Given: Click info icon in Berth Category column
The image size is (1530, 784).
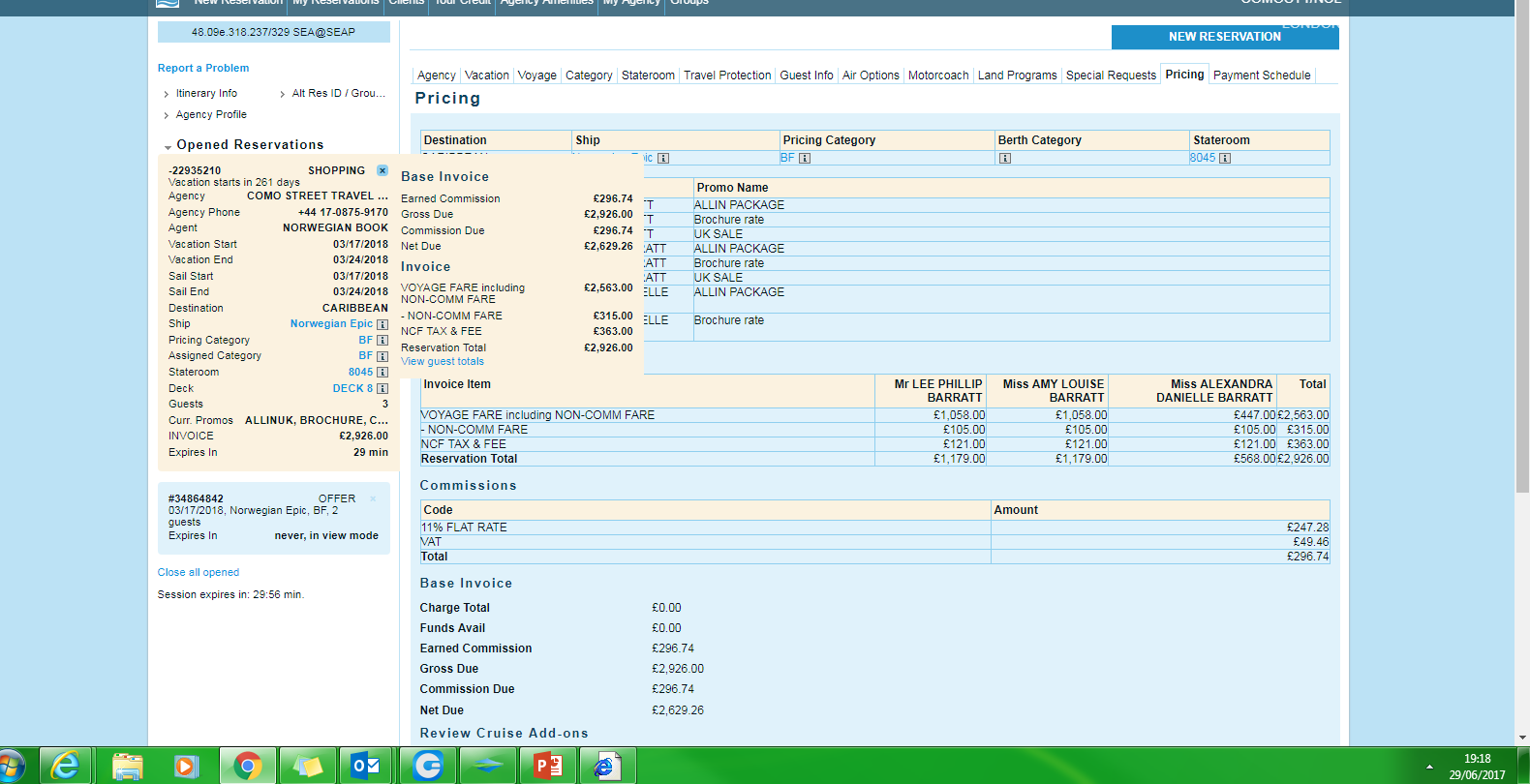Looking at the screenshot, I should pos(1005,159).
